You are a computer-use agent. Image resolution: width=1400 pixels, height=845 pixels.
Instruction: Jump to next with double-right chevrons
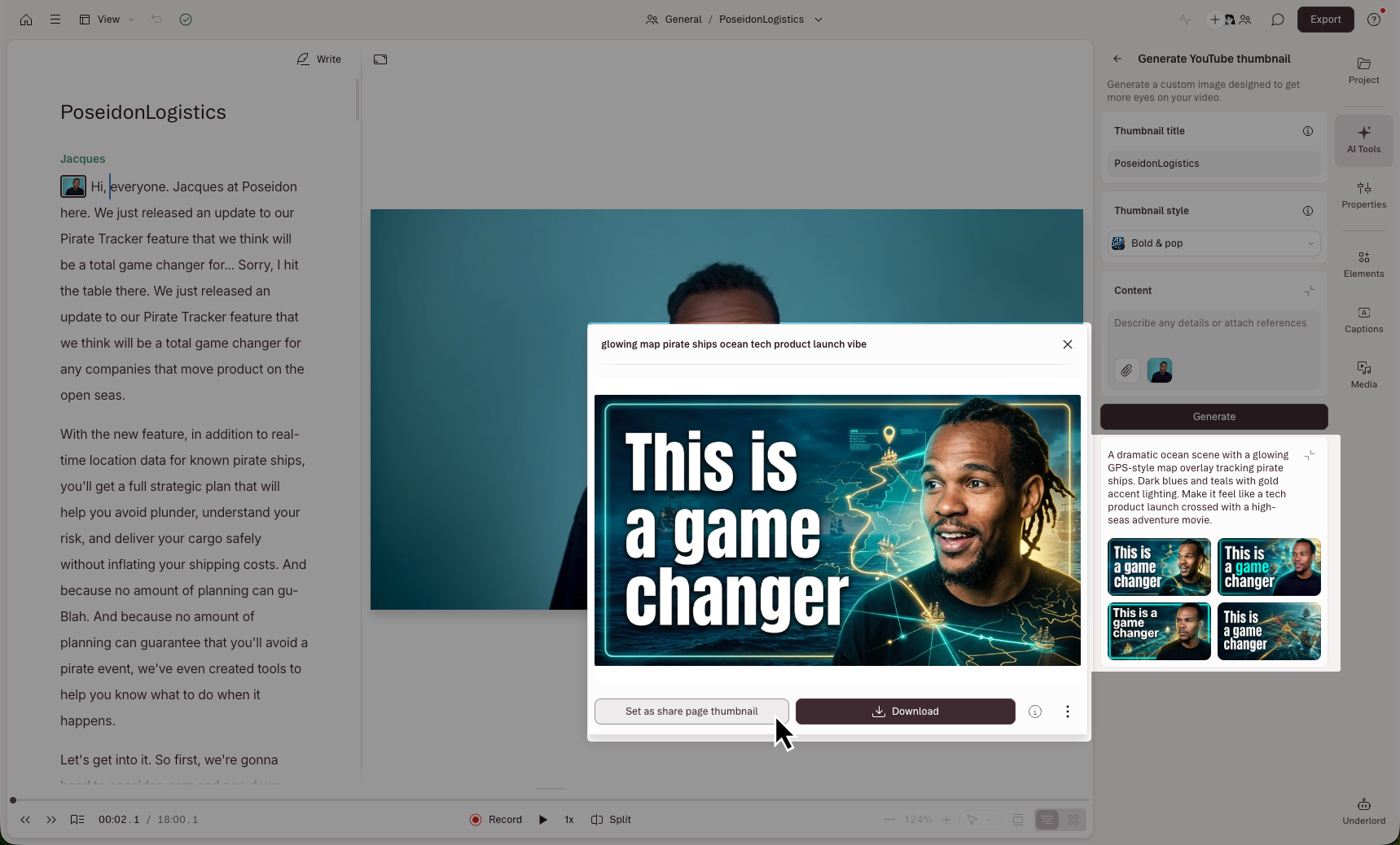(x=51, y=820)
